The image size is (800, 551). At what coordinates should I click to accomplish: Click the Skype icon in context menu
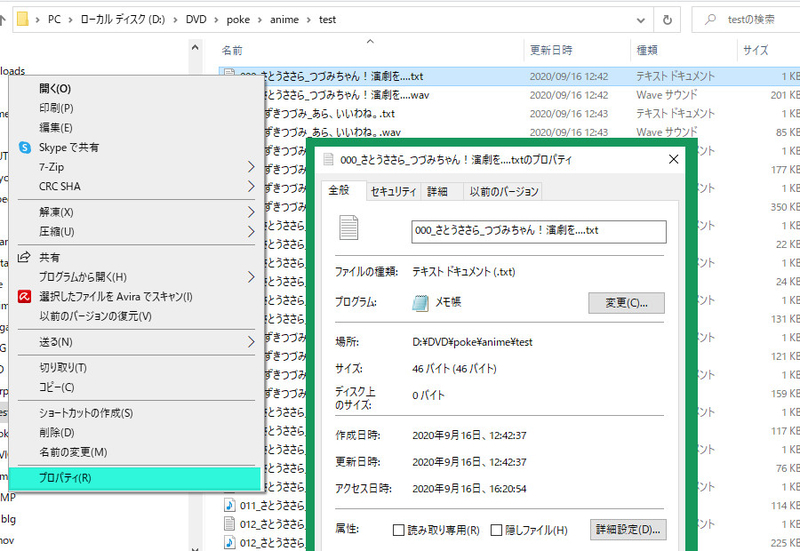coord(24,147)
